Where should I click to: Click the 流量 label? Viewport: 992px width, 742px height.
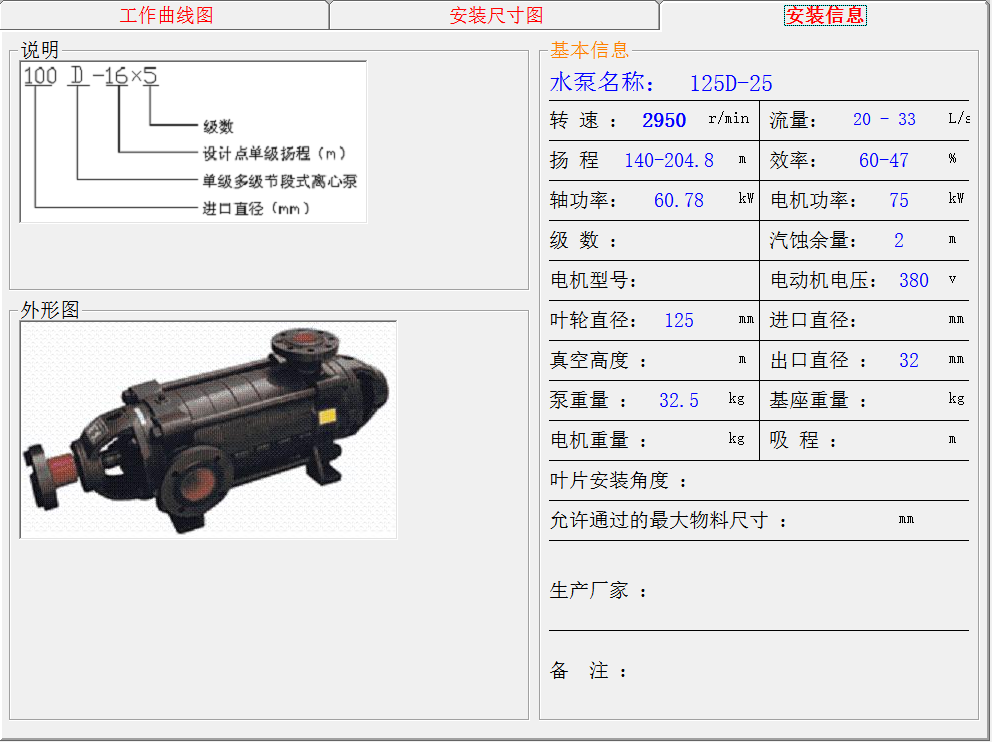793,120
